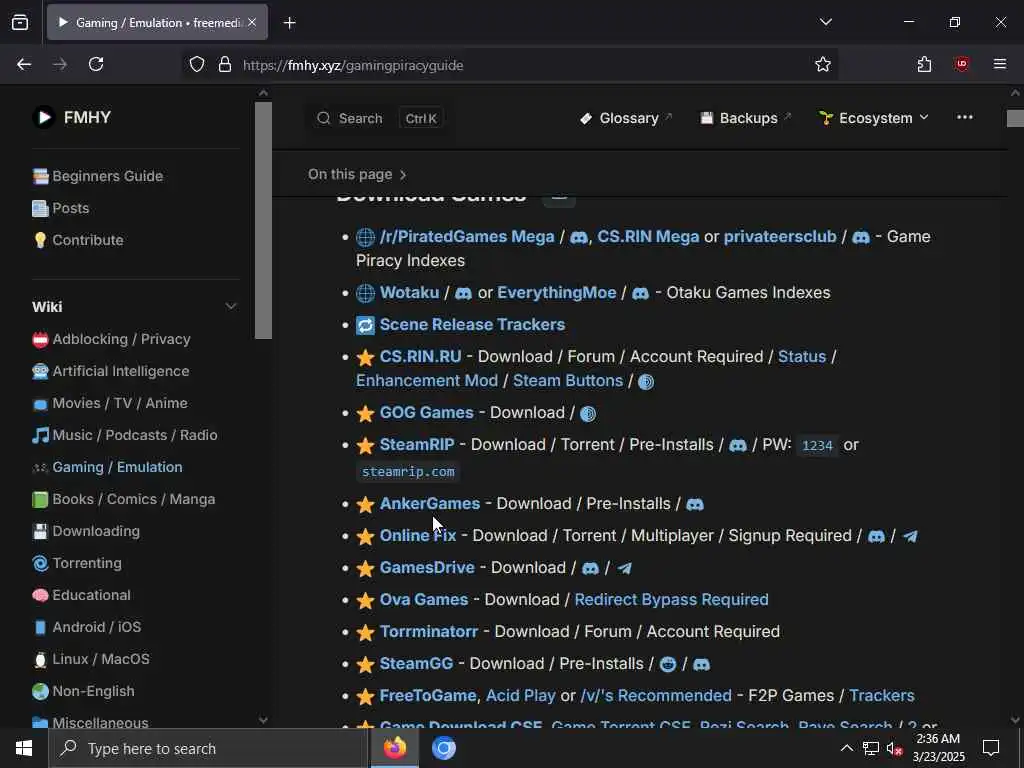Open Beginners Guide in sidebar
1024x768 pixels.
(x=98, y=176)
